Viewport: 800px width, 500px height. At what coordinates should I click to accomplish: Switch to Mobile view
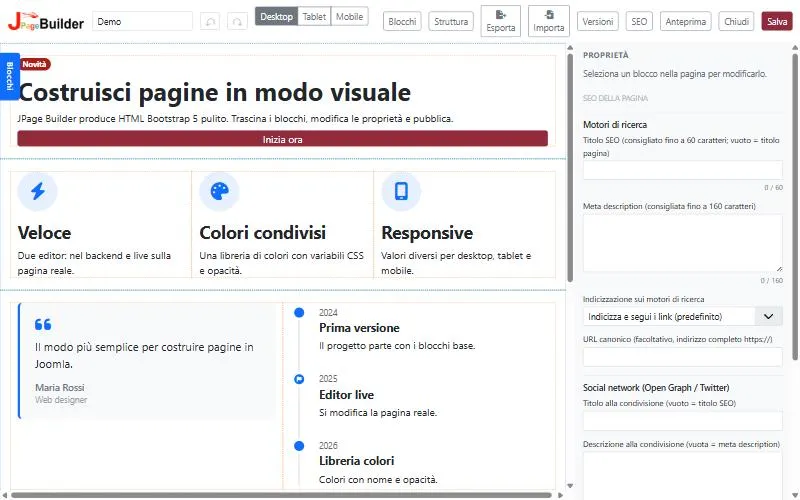[349, 16]
